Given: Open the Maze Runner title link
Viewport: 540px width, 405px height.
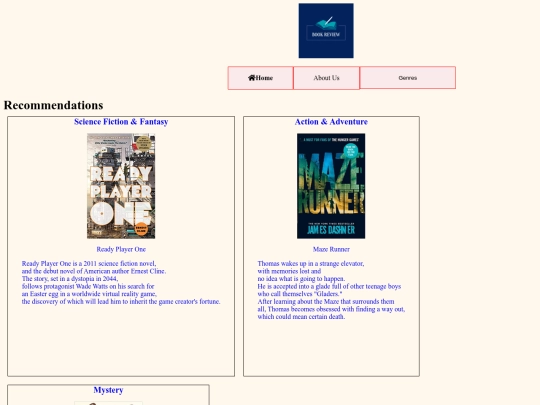Looking at the screenshot, I should [x=331, y=249].
